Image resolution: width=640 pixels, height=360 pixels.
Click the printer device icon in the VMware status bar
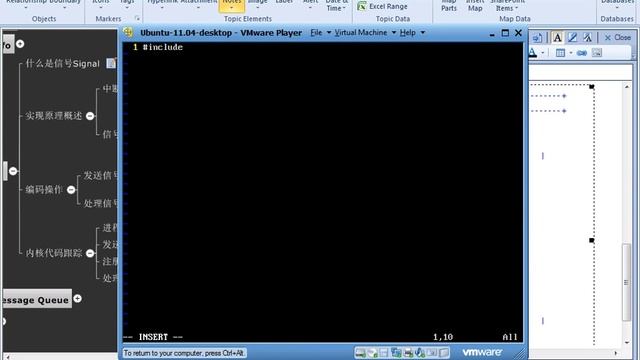[x=408, y=353]
